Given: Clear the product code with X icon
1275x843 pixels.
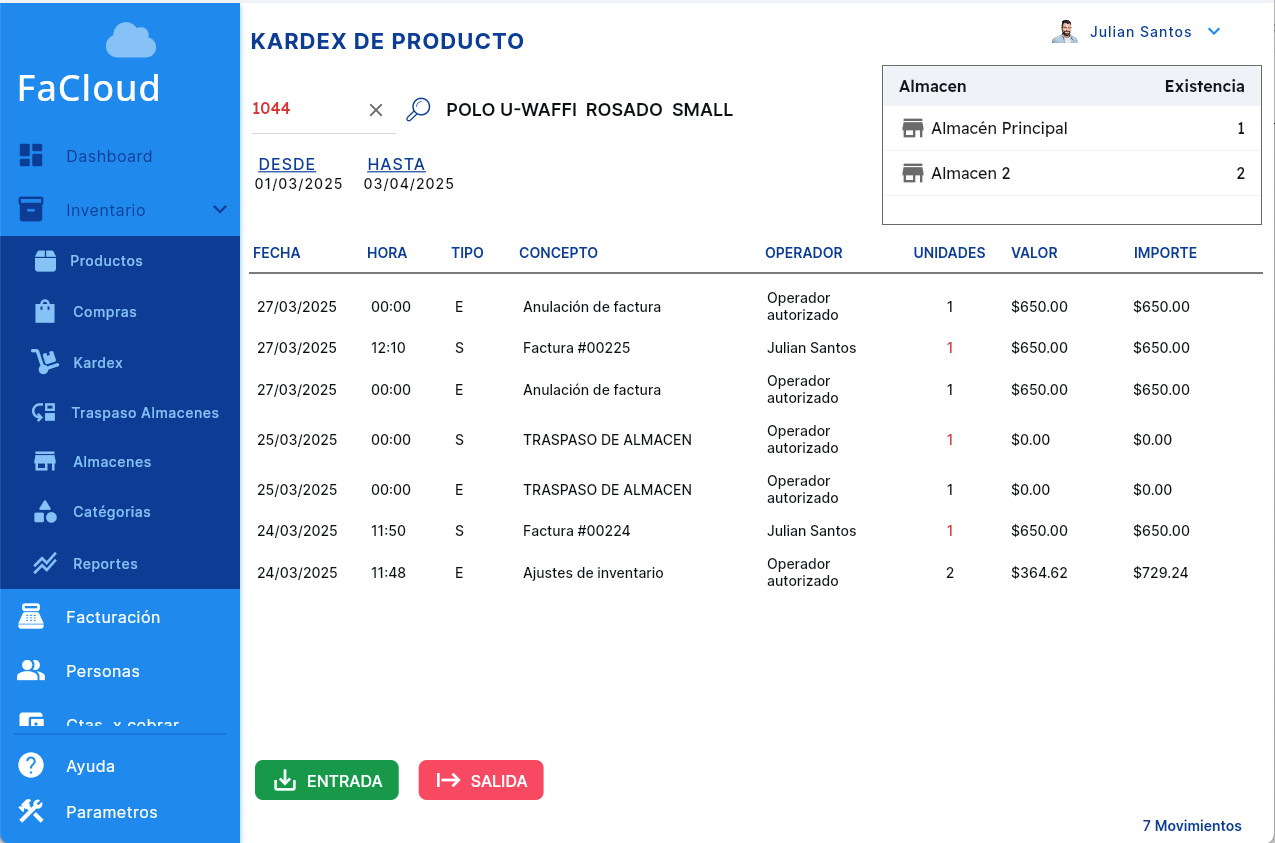Looking at the screenshot, I should click(376, 110).
